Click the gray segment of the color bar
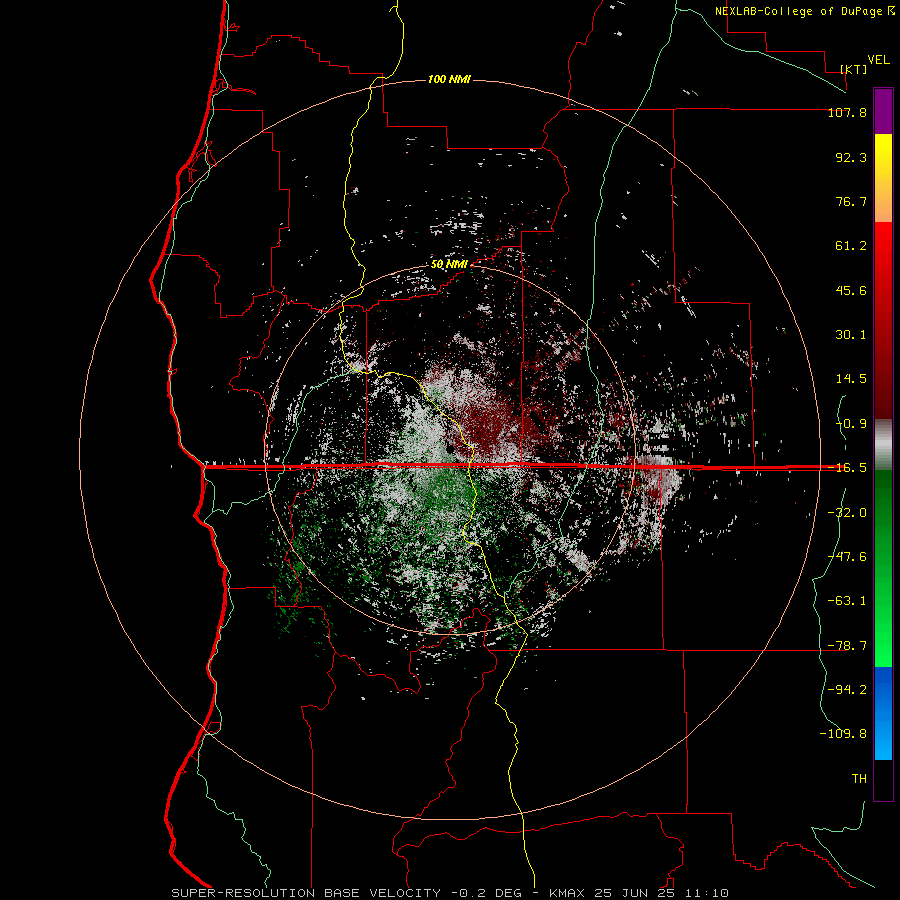This screenshot has width=900, height=900. (883, 445)
